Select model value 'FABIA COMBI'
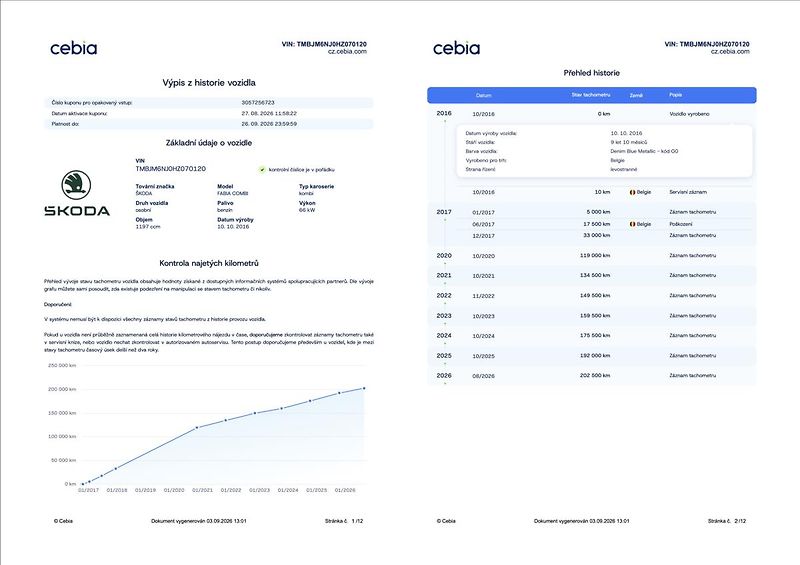 click(x=233, y=193)
